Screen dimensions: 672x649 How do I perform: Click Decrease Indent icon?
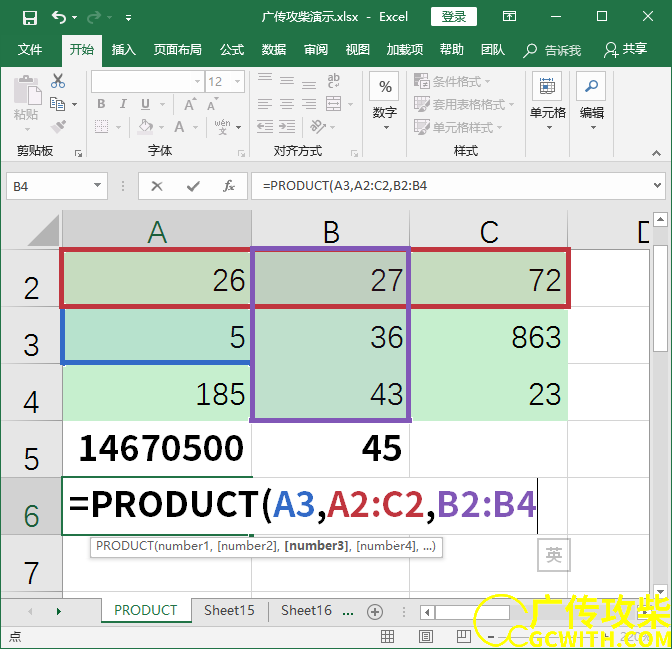point(265,127)
